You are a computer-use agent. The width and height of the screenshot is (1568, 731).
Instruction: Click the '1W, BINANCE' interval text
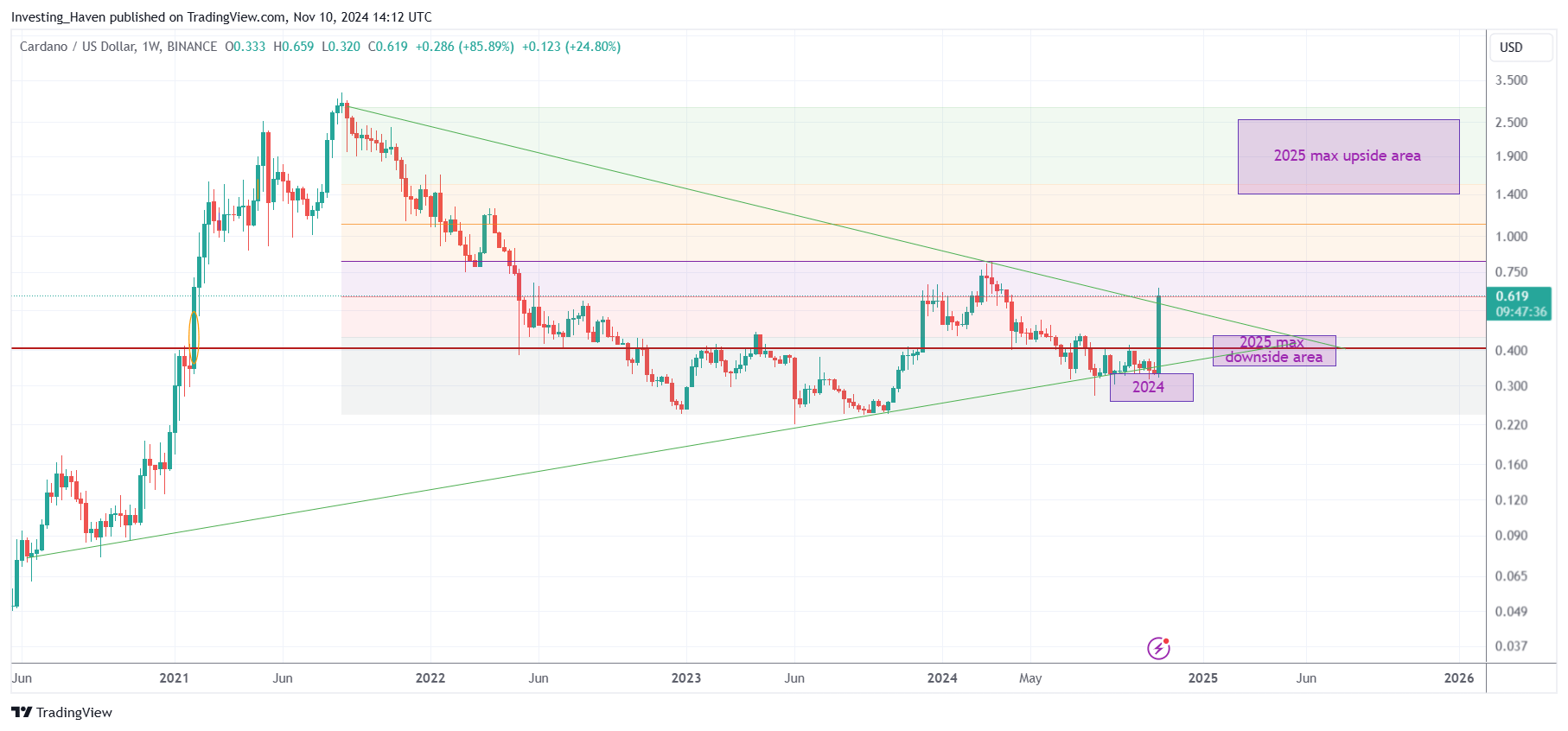pos(179,47)
